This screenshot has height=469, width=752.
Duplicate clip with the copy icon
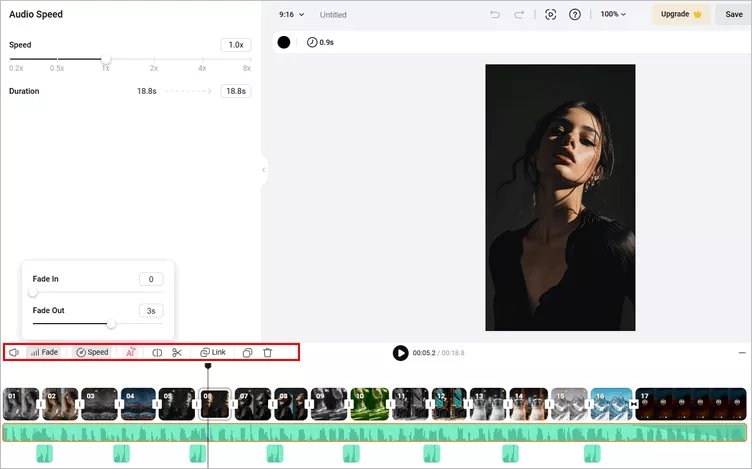(247, 352)
